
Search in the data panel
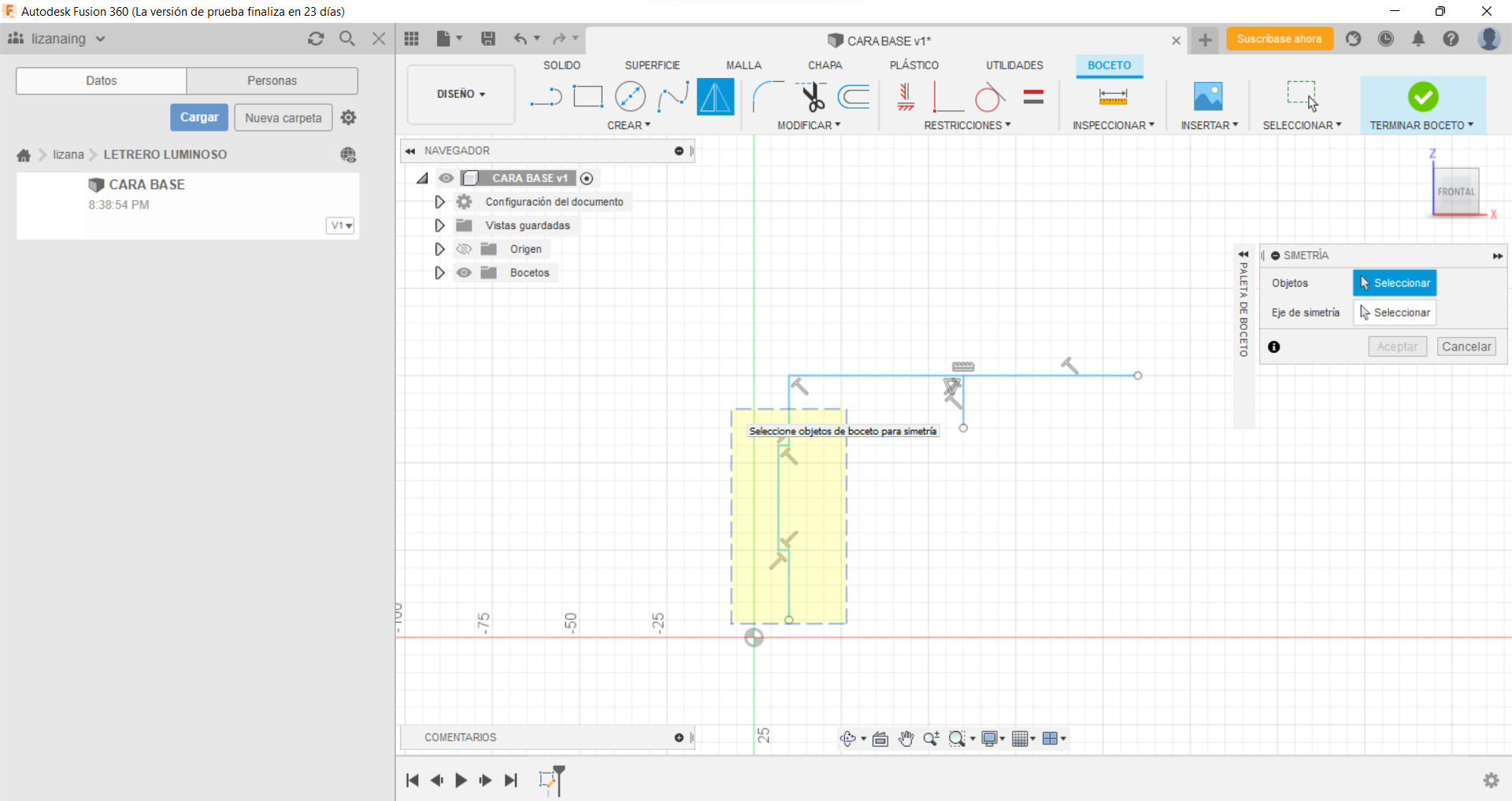click(x=347, y=39)
